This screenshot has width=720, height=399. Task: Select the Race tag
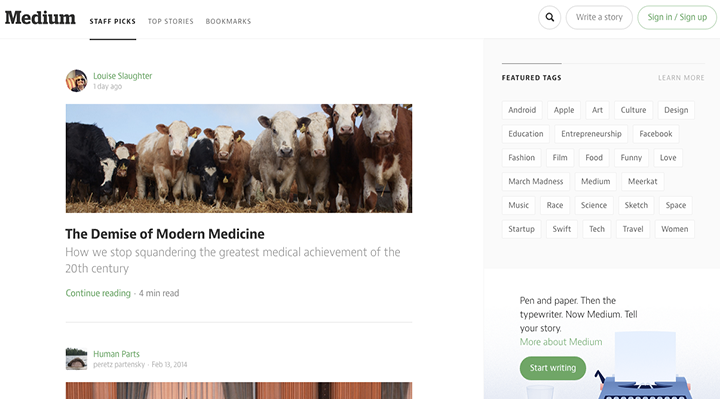pyautogui.click(x=555, y=206)
